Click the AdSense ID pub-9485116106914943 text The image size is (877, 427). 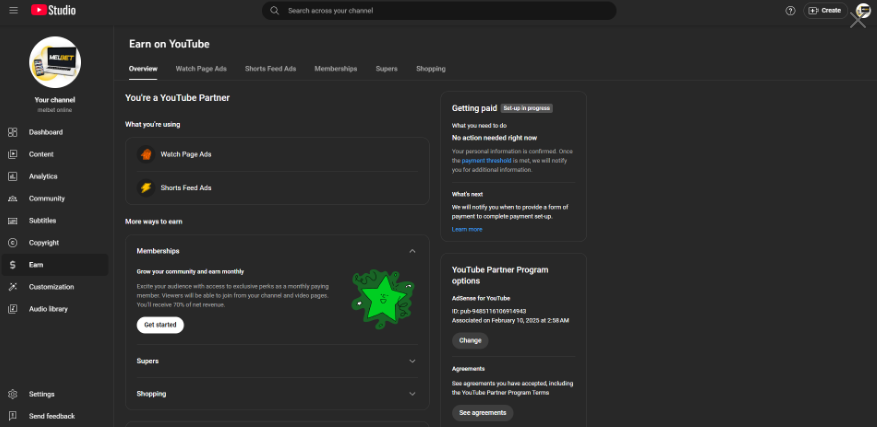coord(489,311)
